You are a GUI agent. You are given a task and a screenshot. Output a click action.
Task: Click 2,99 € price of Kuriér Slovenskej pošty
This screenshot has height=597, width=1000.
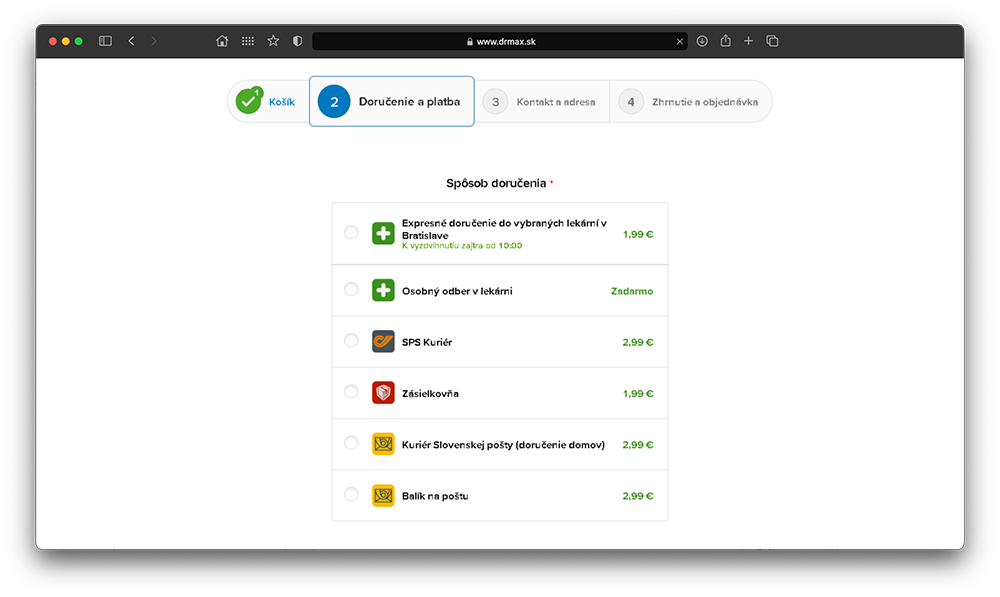[x=638, y=445]
